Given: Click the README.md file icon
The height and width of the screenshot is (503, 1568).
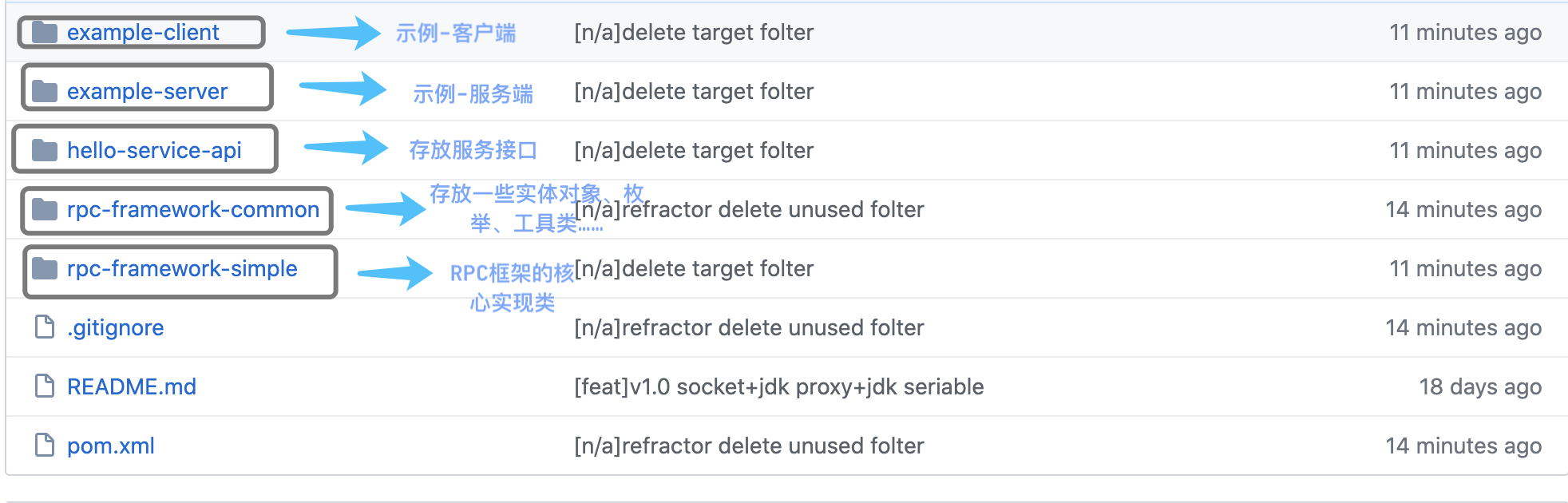Looking at the screenshot, I should (x=45, y=386).
